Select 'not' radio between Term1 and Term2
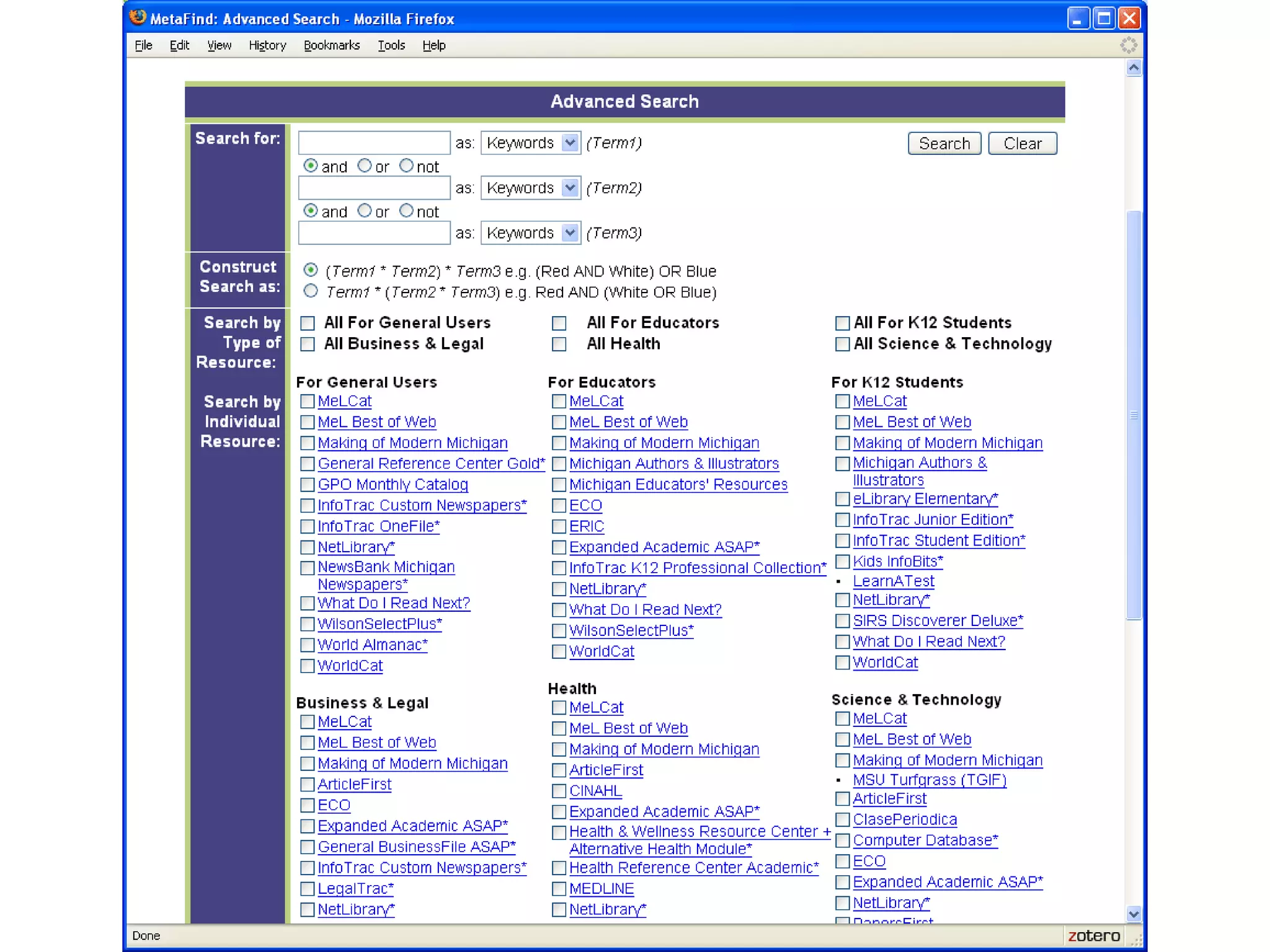The height and width of the screenshot is (952, 1270). coord(406,165)
